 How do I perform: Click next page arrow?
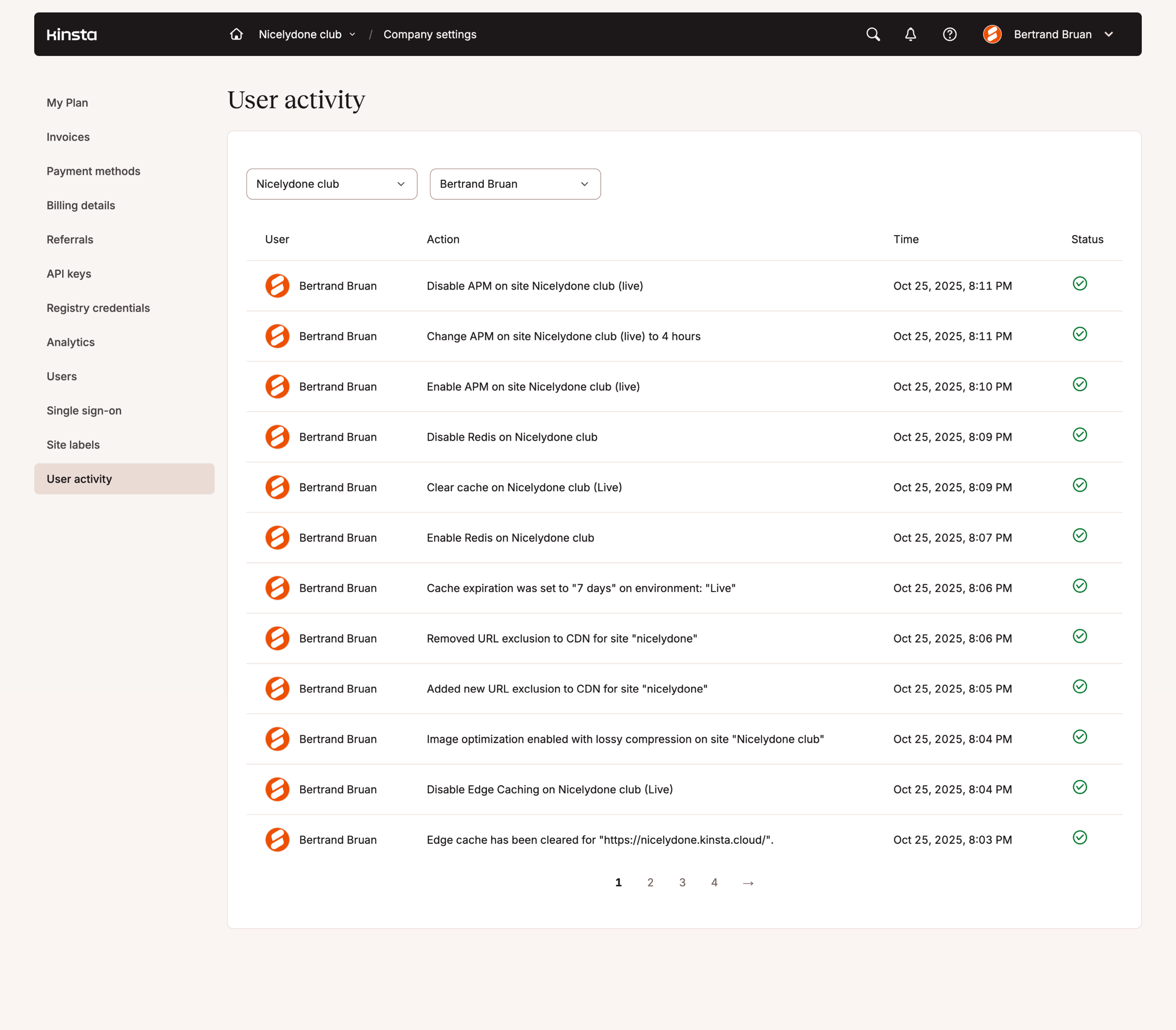pyautogui.click(x=748, y=883)
